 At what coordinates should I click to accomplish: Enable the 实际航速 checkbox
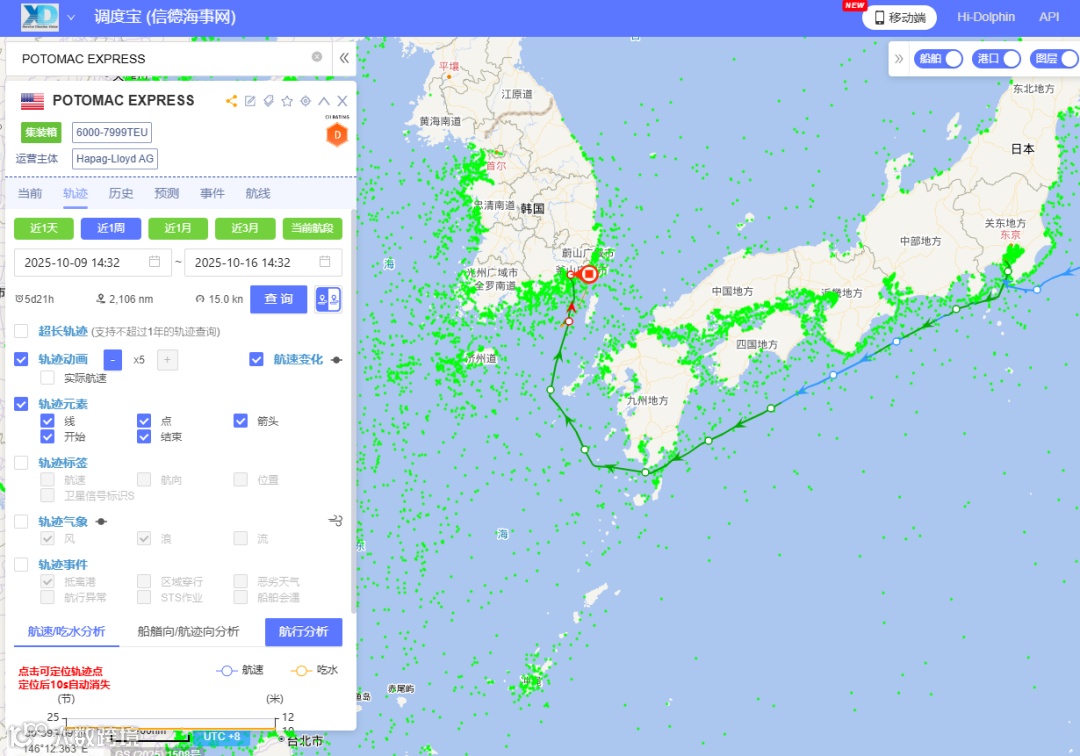click(48, 378)
